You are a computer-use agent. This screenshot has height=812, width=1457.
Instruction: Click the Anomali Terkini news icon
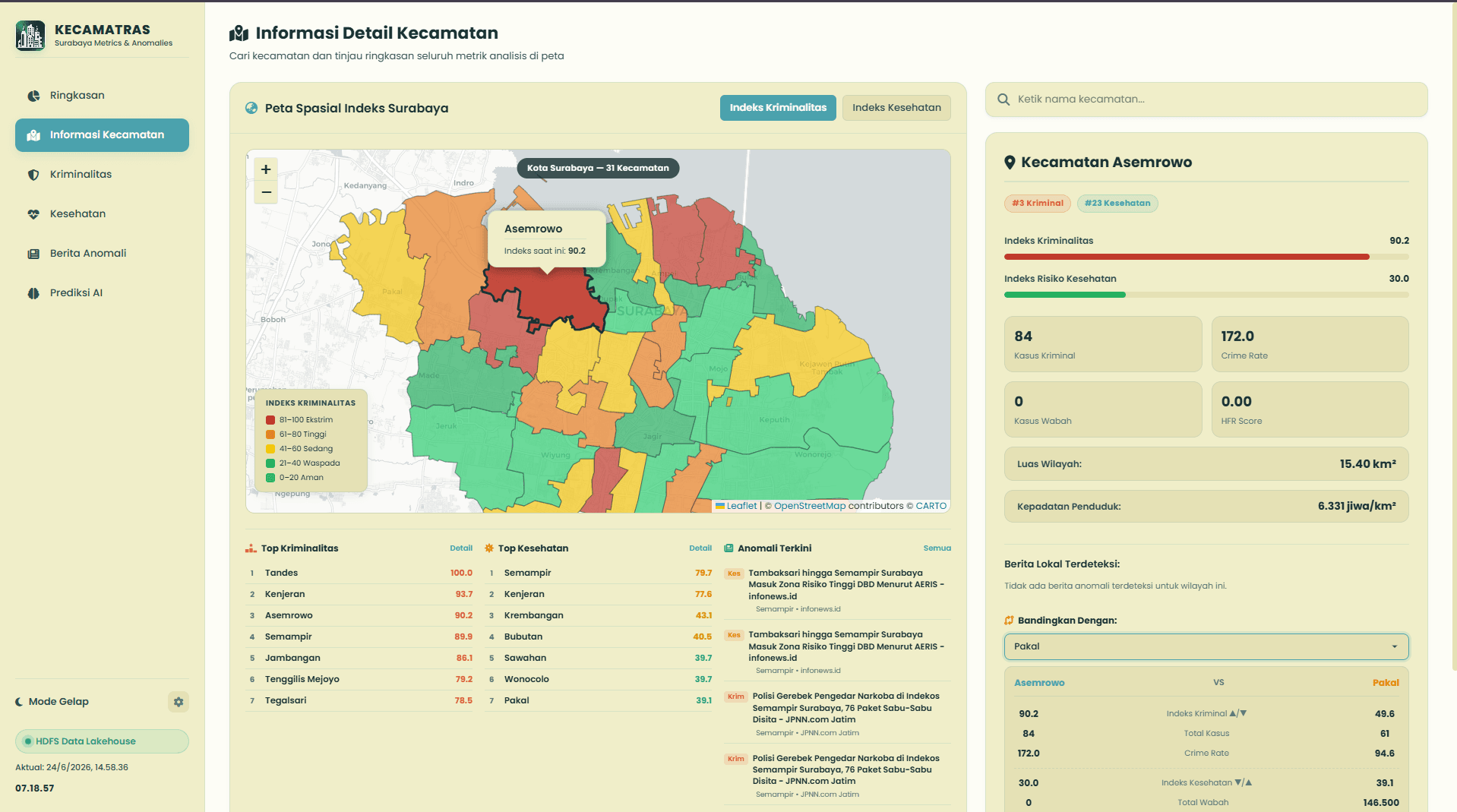click(728, 548)
